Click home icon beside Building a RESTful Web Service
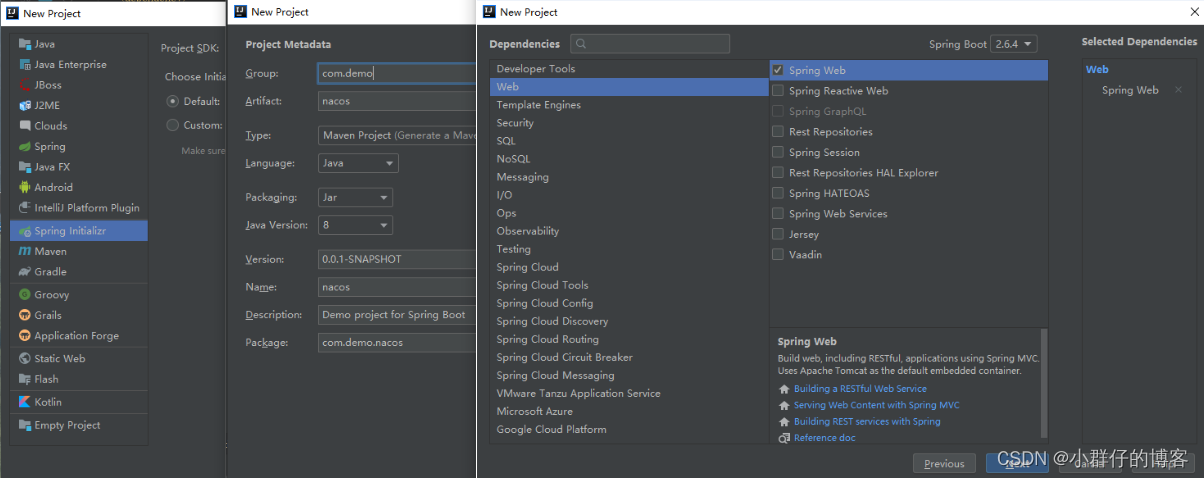Viewport: 1204px width, 478px height. tap(784, 389)
